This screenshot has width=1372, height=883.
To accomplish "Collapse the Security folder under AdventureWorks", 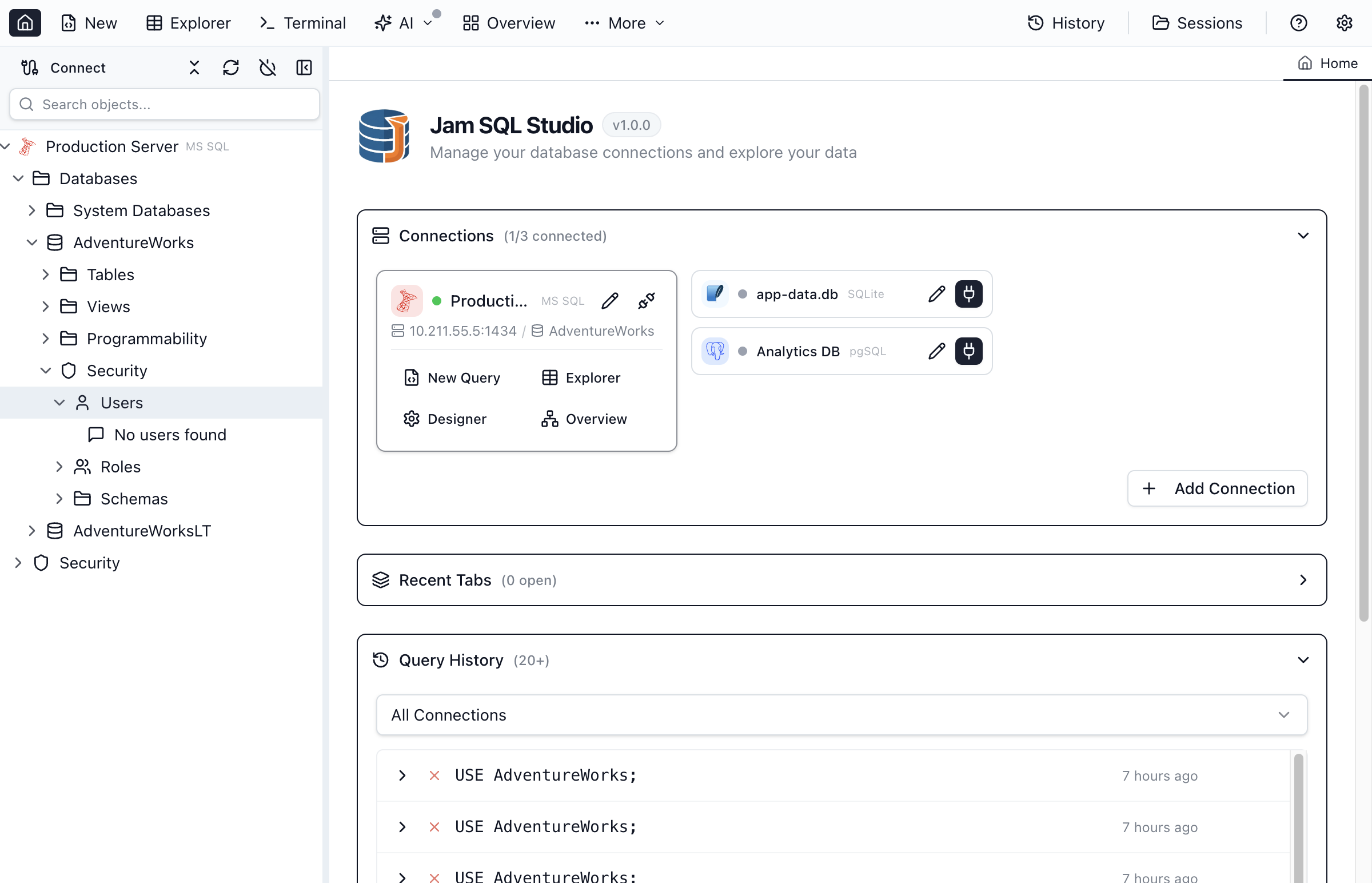I will click(45, 371).
